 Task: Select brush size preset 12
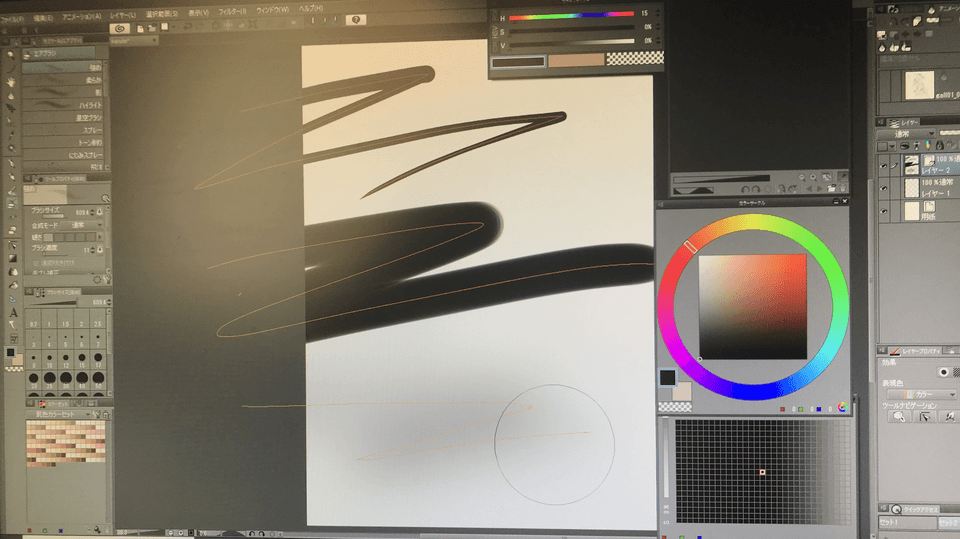[x=66, y=358]
